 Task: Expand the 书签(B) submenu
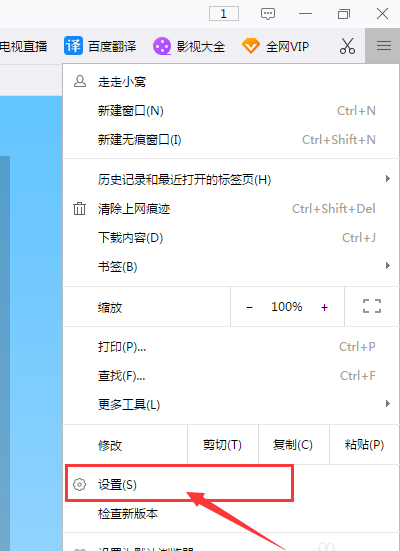tap(387, 265)
